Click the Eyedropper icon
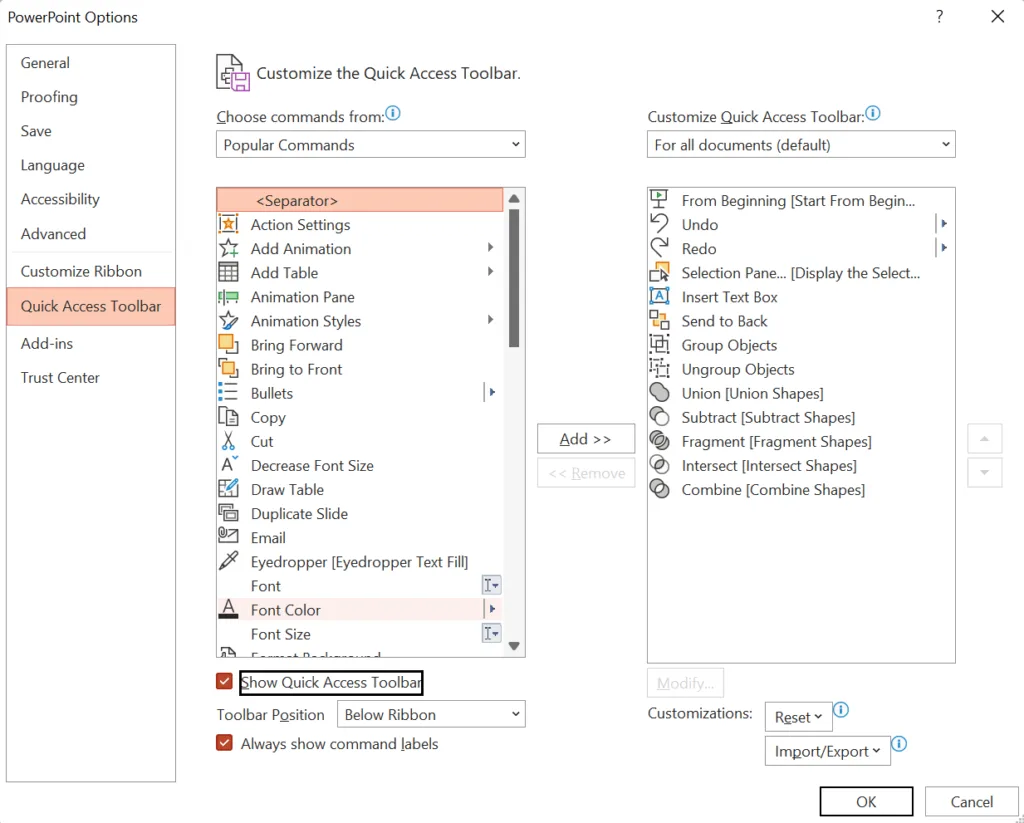 pos(228,561)
